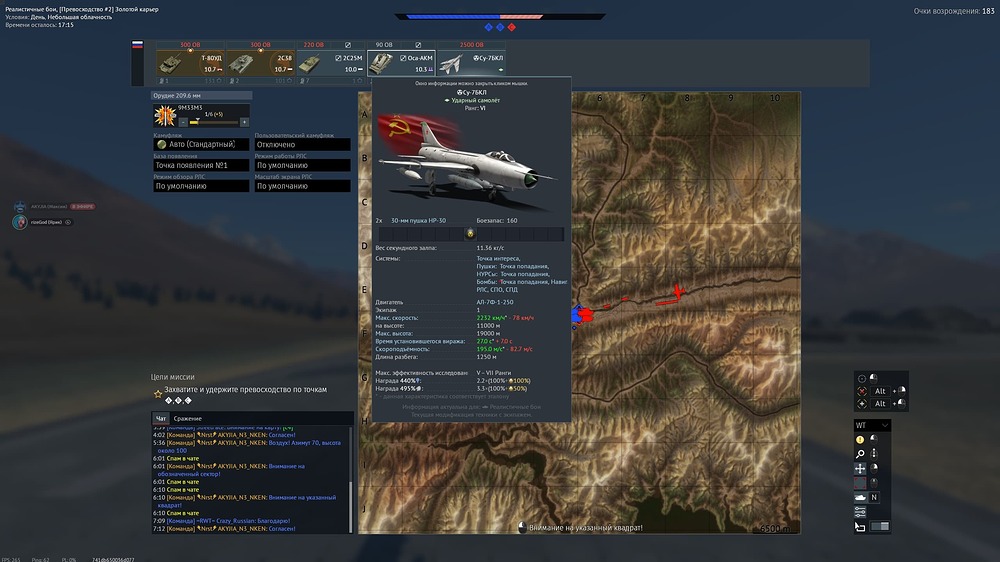Open the WT map marker dropdown
This screenshot has height=562, width=1000.
click(x=872, y=425)
